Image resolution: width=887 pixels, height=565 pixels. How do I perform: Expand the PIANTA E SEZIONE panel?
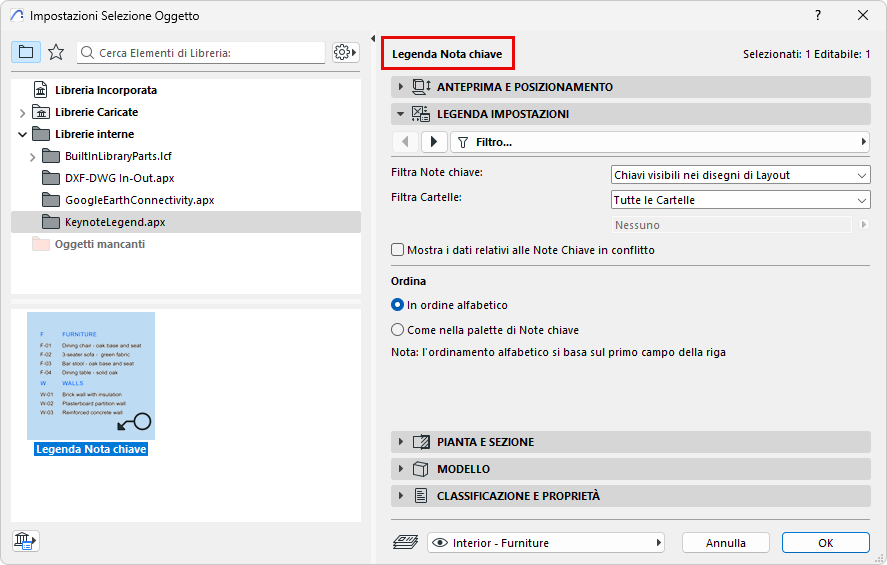coord(401,442)
